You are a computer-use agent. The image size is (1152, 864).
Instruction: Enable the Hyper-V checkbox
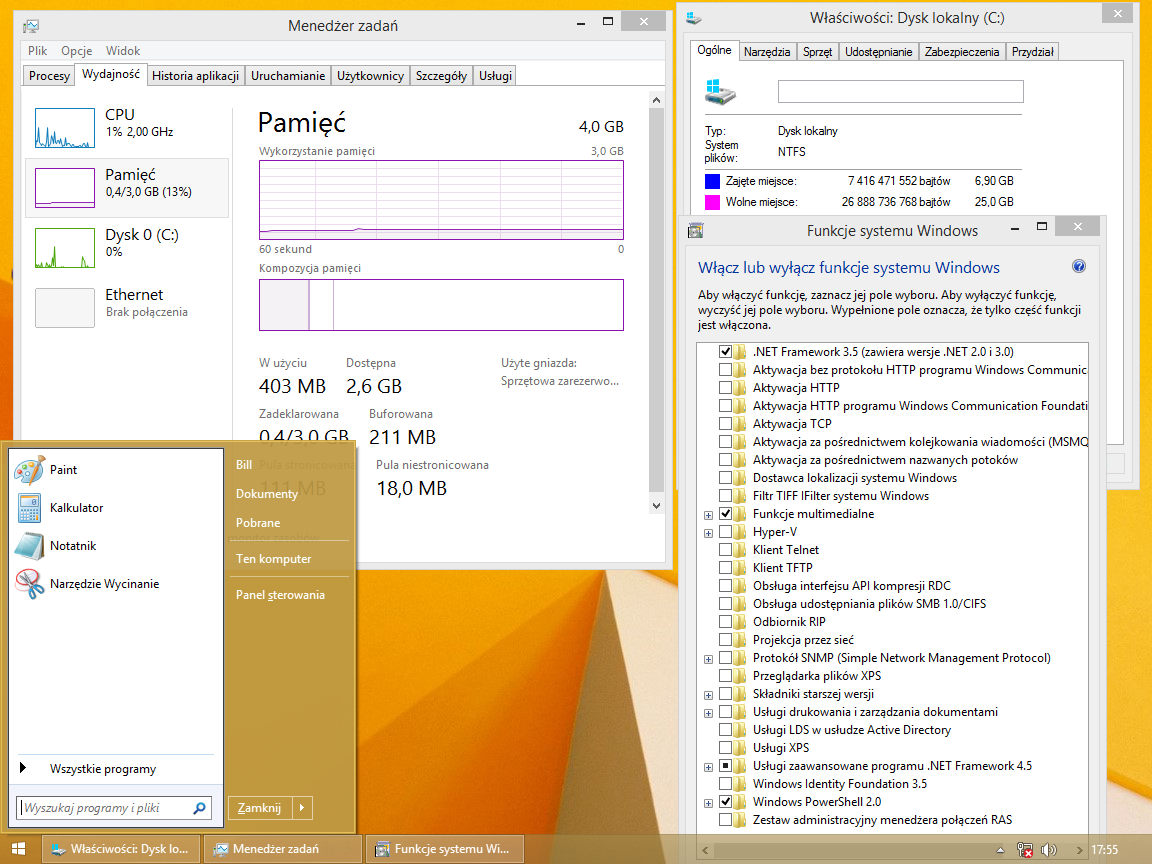(x=725, y=532)
